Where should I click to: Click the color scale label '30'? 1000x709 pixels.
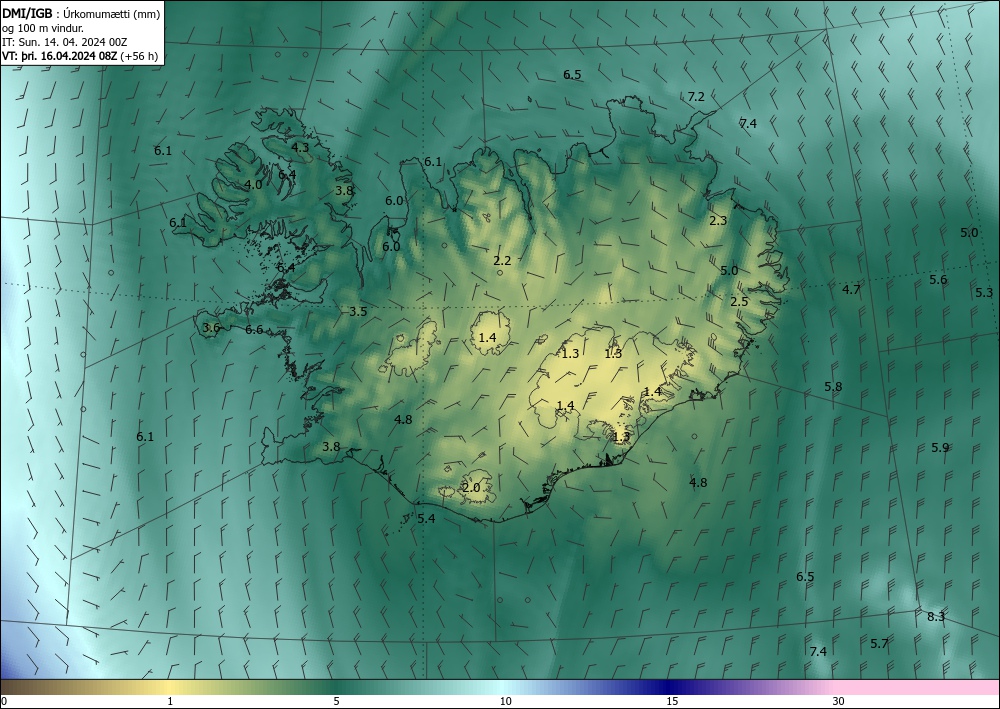[x=839, y=701]
